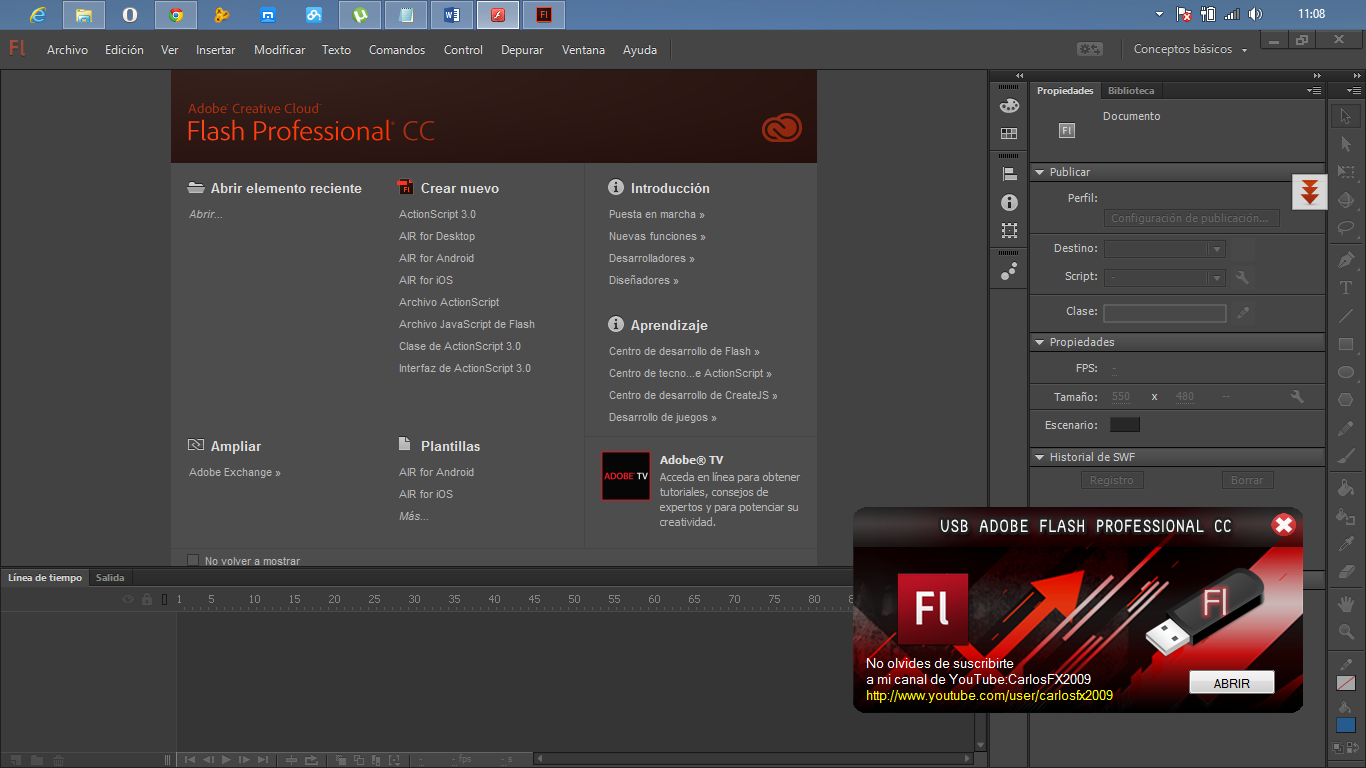Collapse the icon panel dock arrows
Image resolution: width=1366 pixels, height=768 pixels.
[x=1020, y=76]
